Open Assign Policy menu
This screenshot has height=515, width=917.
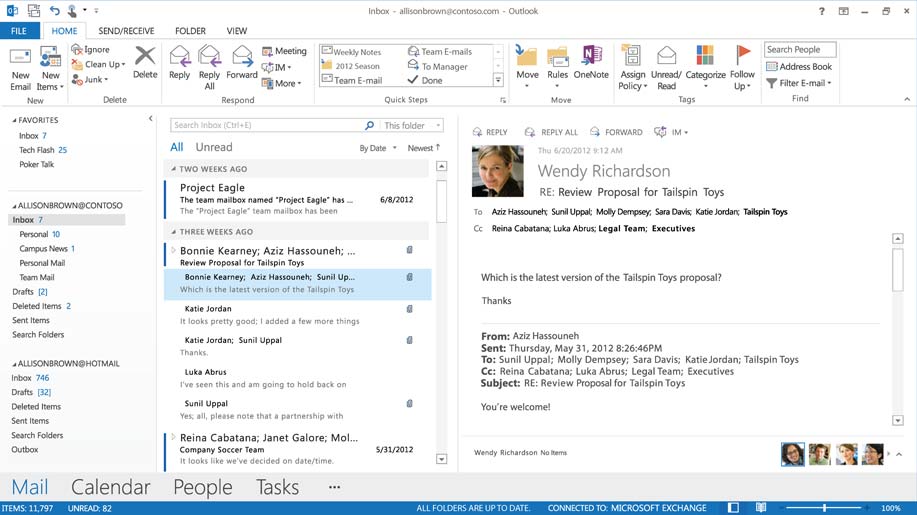click(x=632, y=68)
